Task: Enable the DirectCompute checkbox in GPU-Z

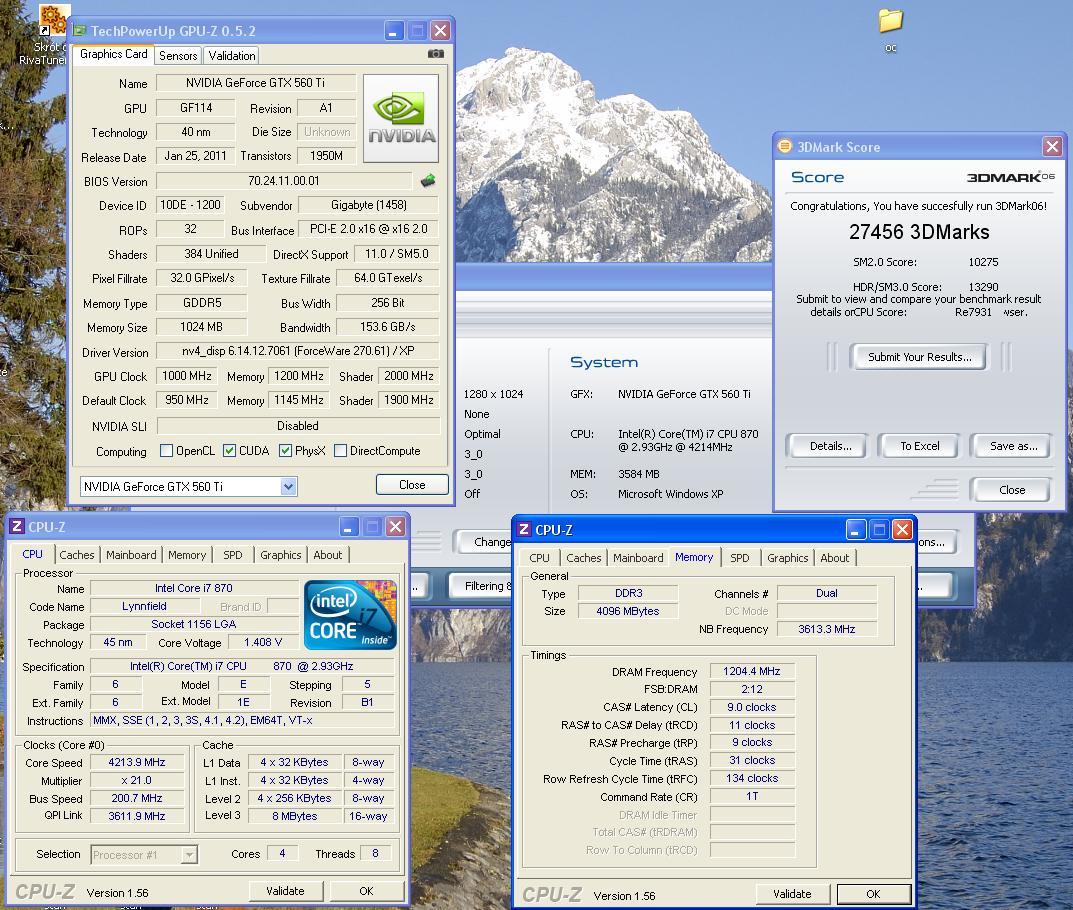Action: pos(340,451)
